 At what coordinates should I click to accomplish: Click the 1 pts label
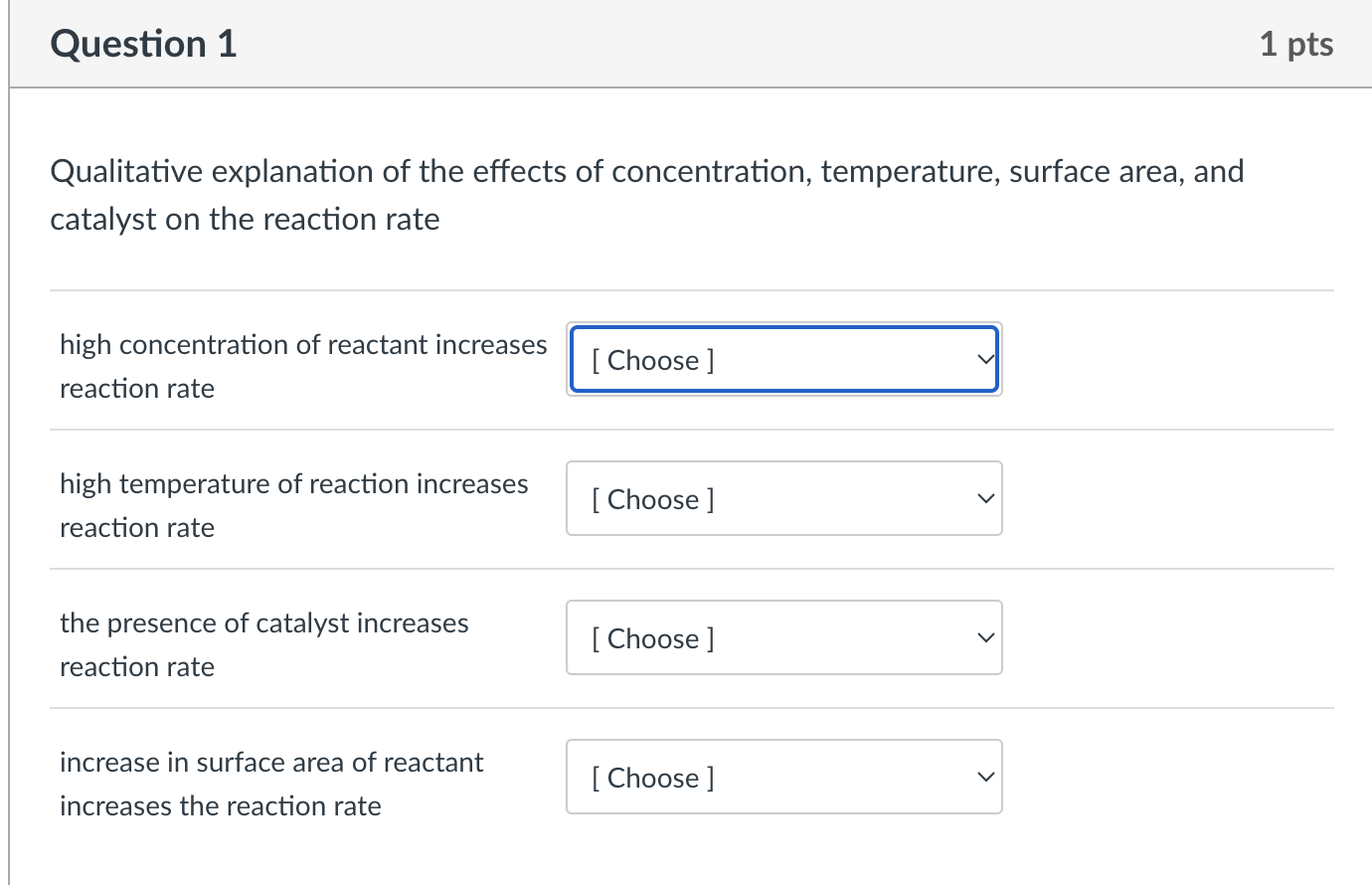(x=1296, y=44)
